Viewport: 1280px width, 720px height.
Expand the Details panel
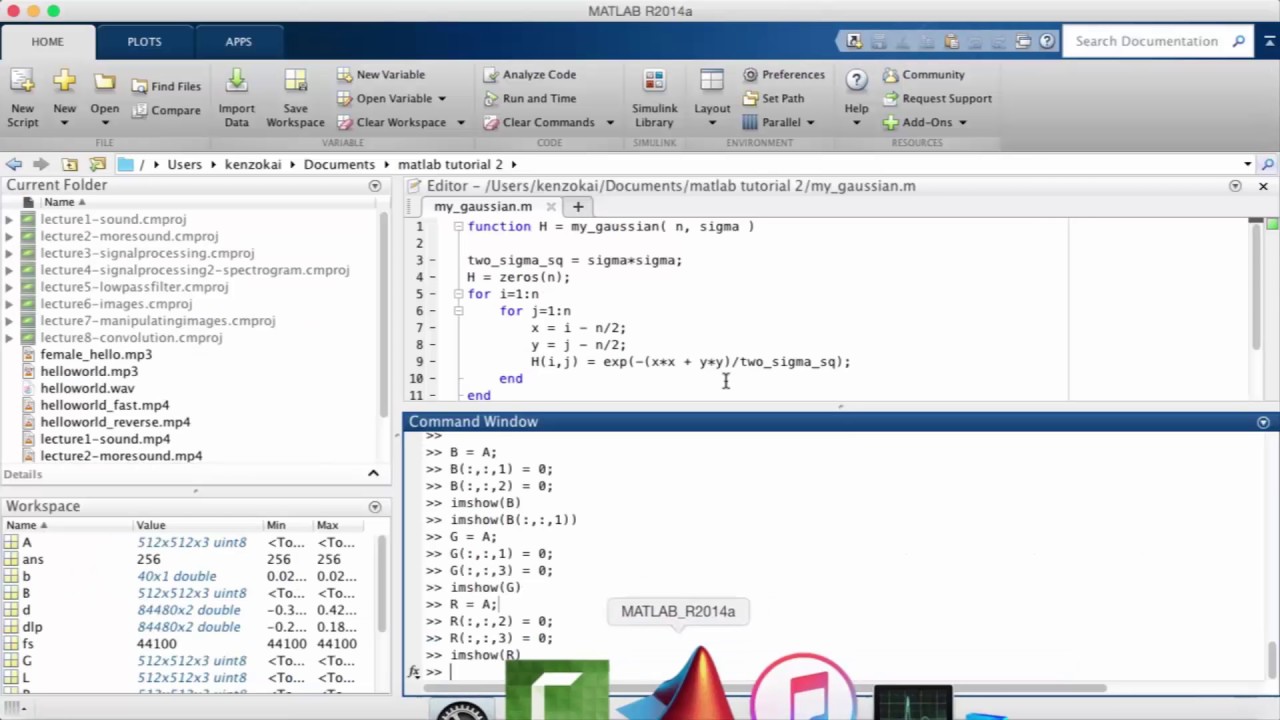pos(373,474)
